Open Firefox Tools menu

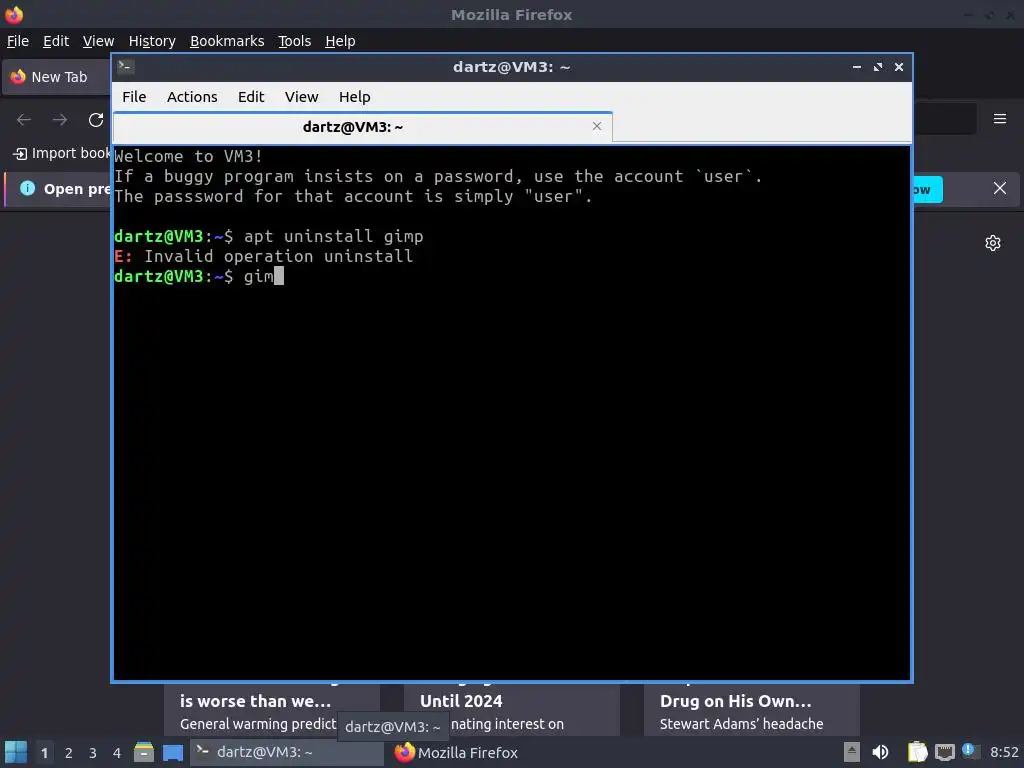pyautogui.click(x=295, y=41)
